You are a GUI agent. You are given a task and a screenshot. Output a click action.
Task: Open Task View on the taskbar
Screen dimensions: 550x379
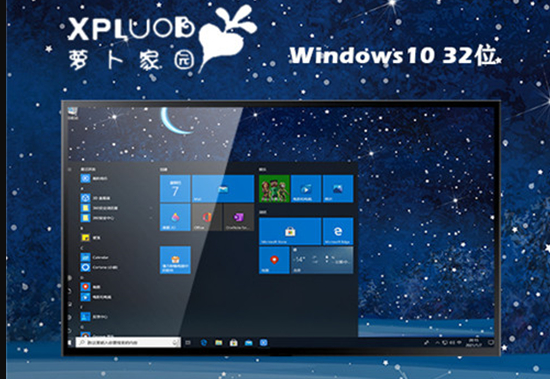[188, 343]
